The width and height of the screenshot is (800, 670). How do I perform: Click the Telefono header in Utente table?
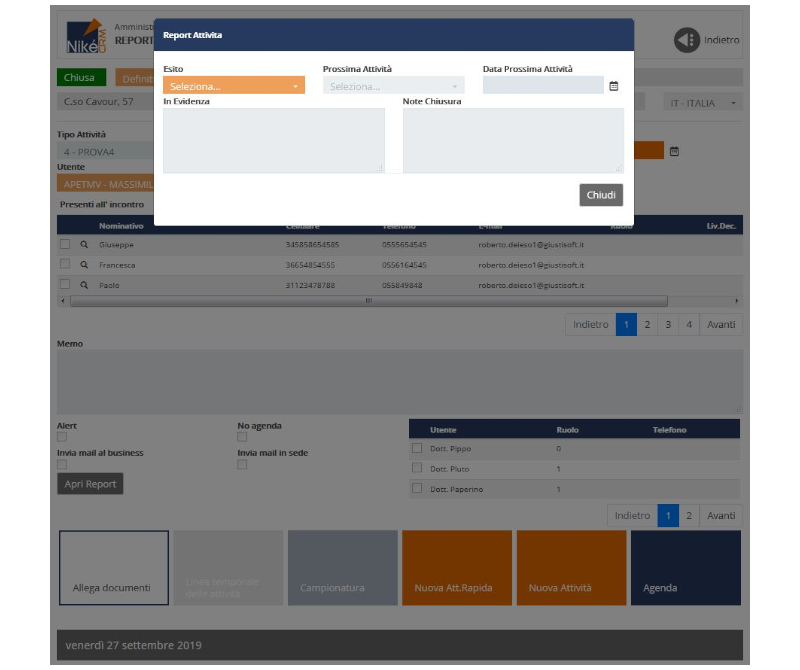669,430
